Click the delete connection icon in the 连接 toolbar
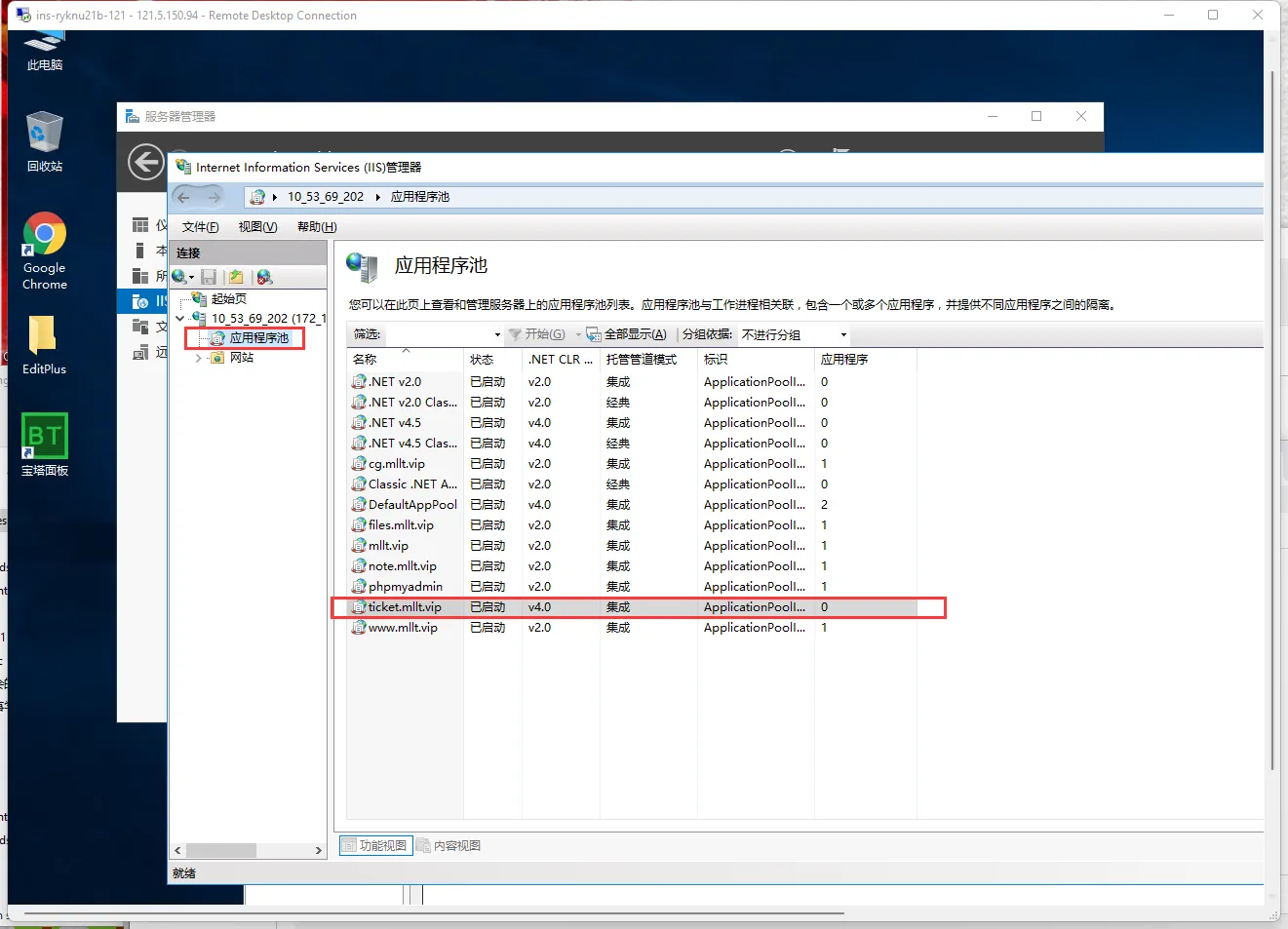Viewport: 1288px width, 929px height. pyautogui.click(x=264, y=277)
